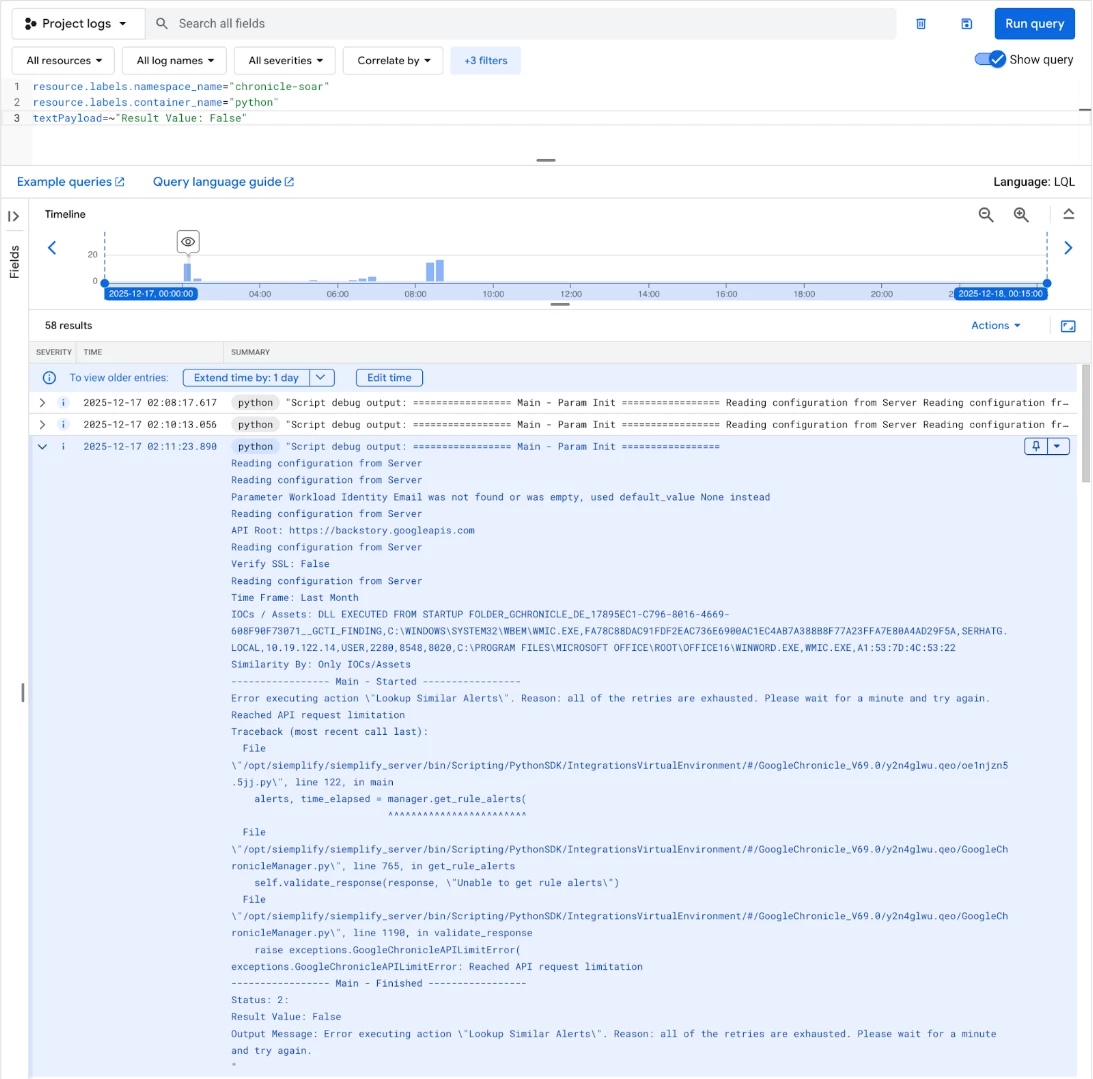Expand the Fields side panel arrow

13,216
